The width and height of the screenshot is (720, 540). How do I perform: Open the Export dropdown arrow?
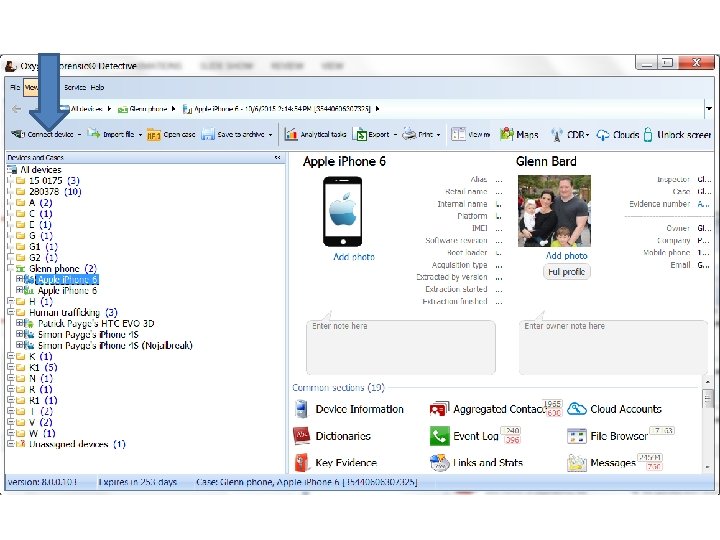[395, 135]
